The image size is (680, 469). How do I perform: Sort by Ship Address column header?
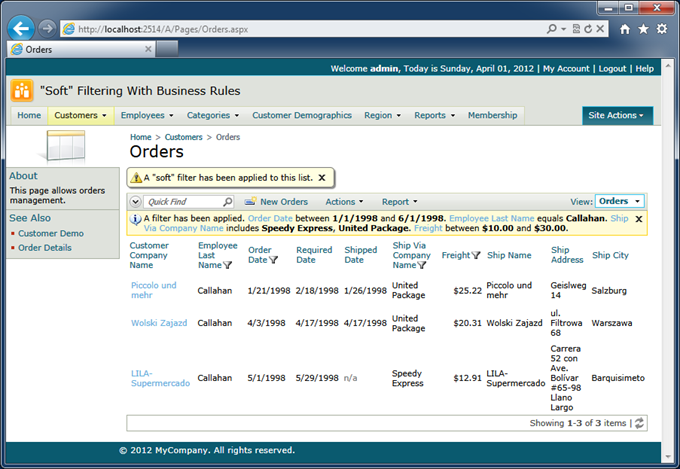(x=567, y=255)
